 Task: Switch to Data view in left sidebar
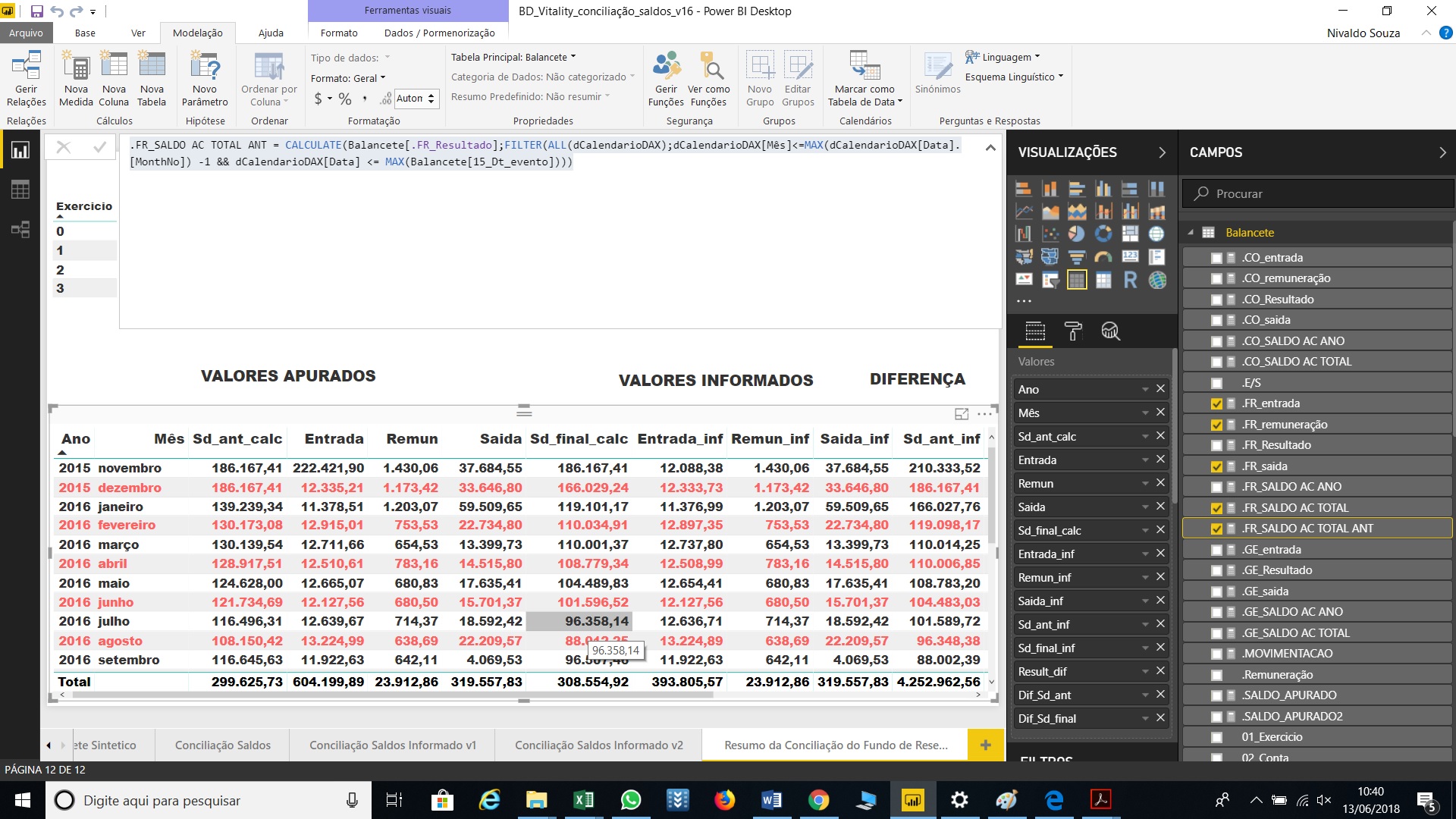(20, 190)
